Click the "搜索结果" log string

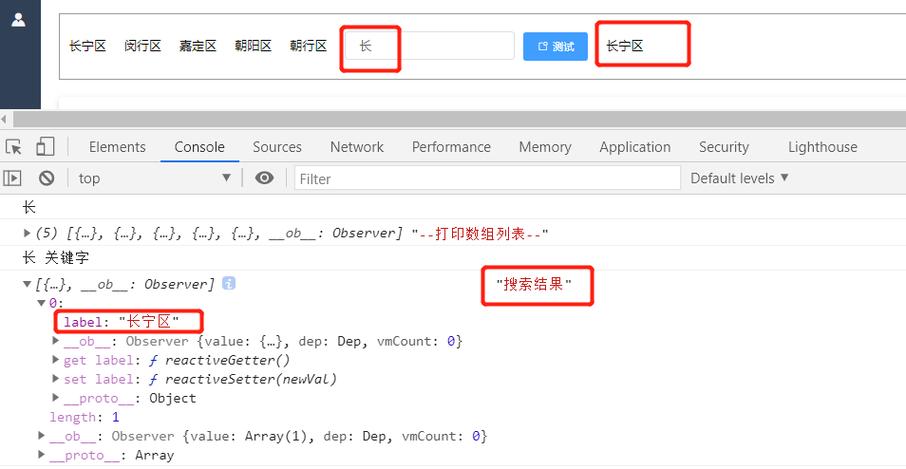pos(534,284)
